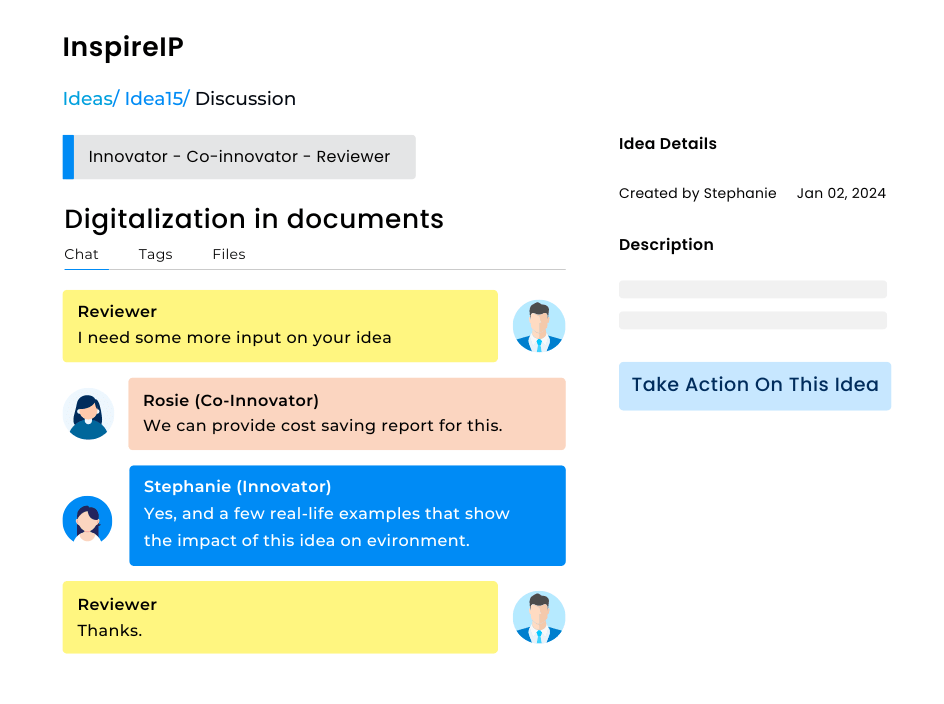
Task: Select Rosie's cost saving report message
Action: tap(346, 414)
